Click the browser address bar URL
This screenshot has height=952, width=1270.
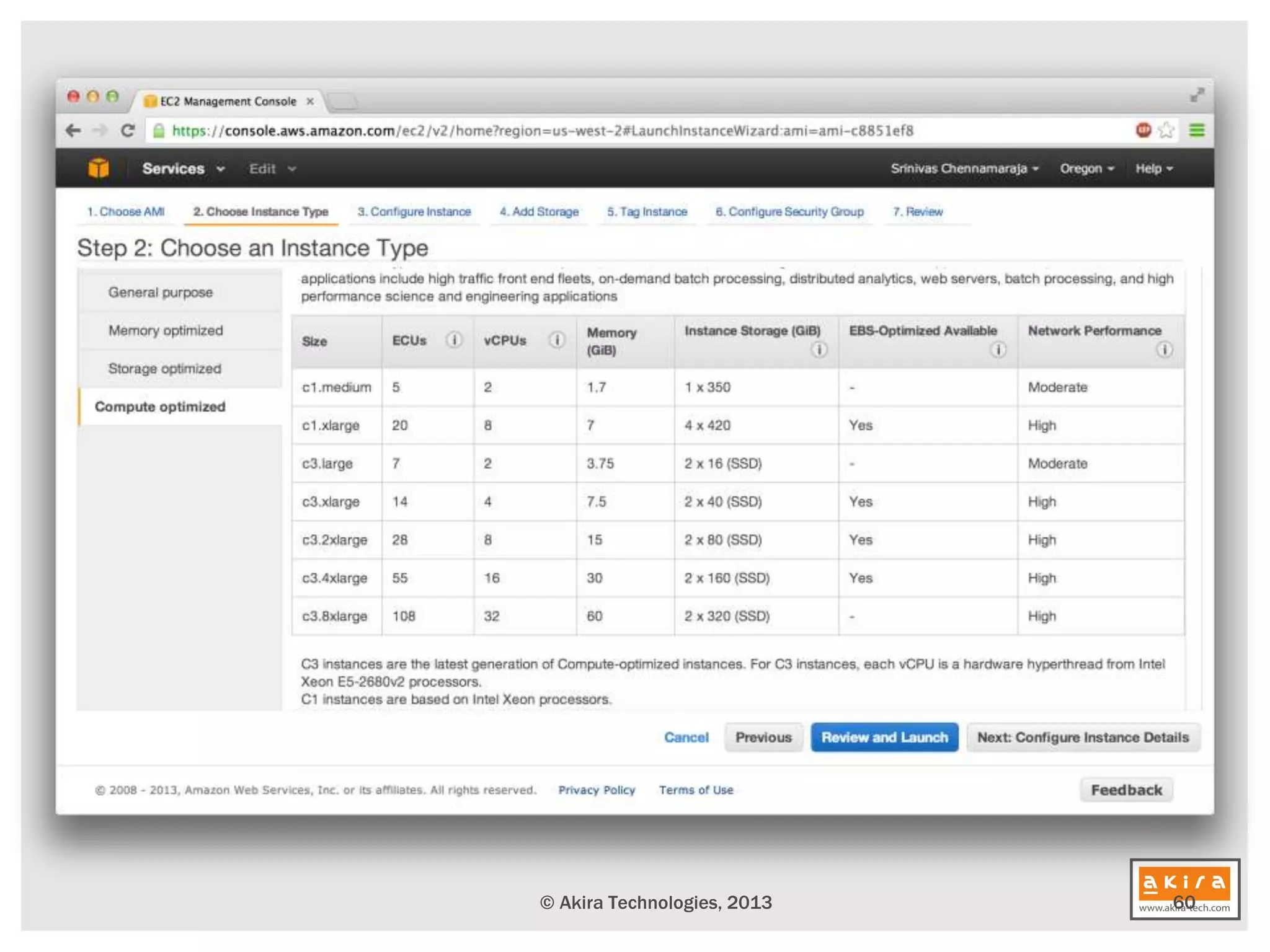[x=542, y=131]
